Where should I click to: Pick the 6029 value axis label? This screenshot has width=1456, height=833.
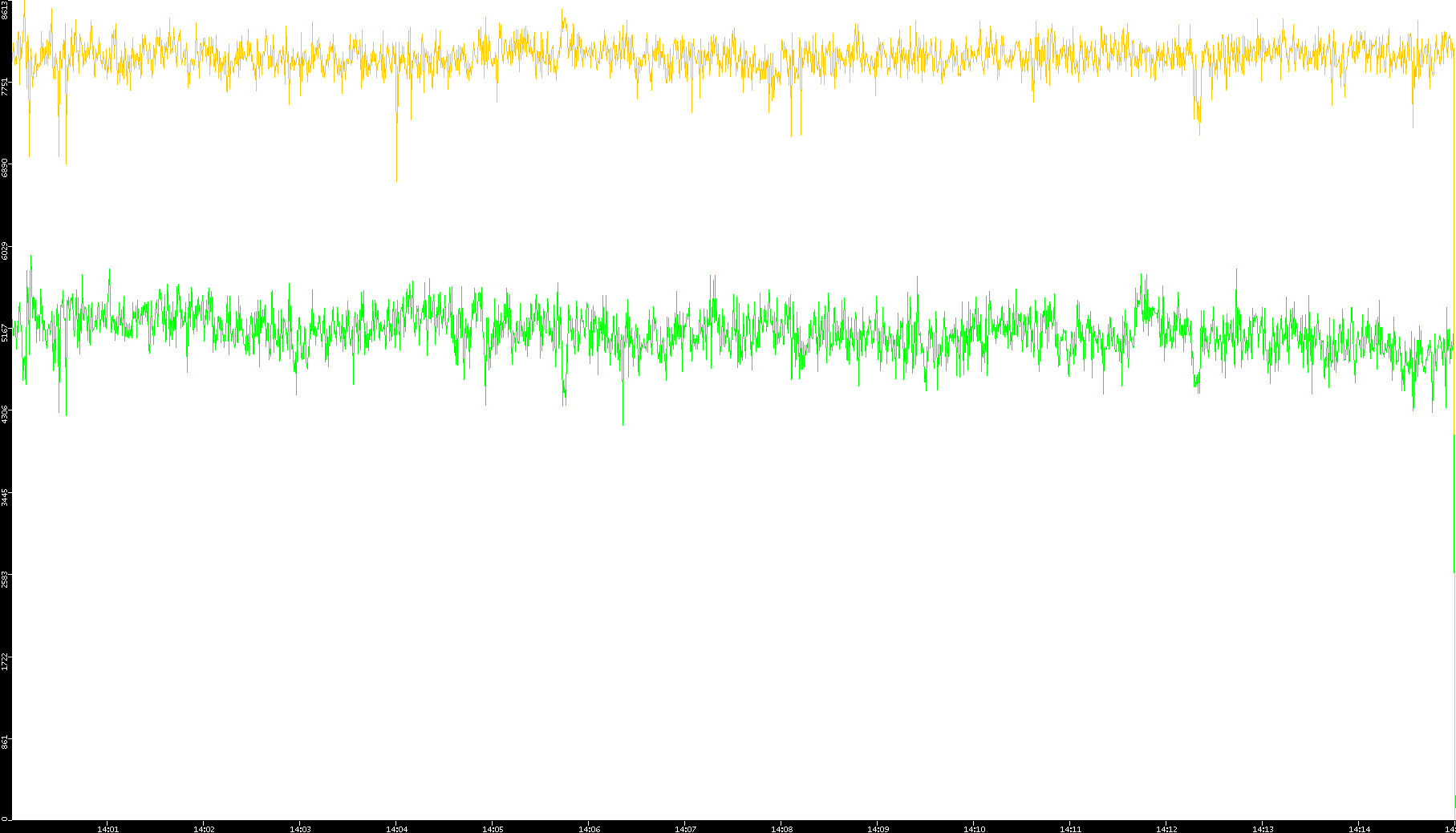pos(5,251)
